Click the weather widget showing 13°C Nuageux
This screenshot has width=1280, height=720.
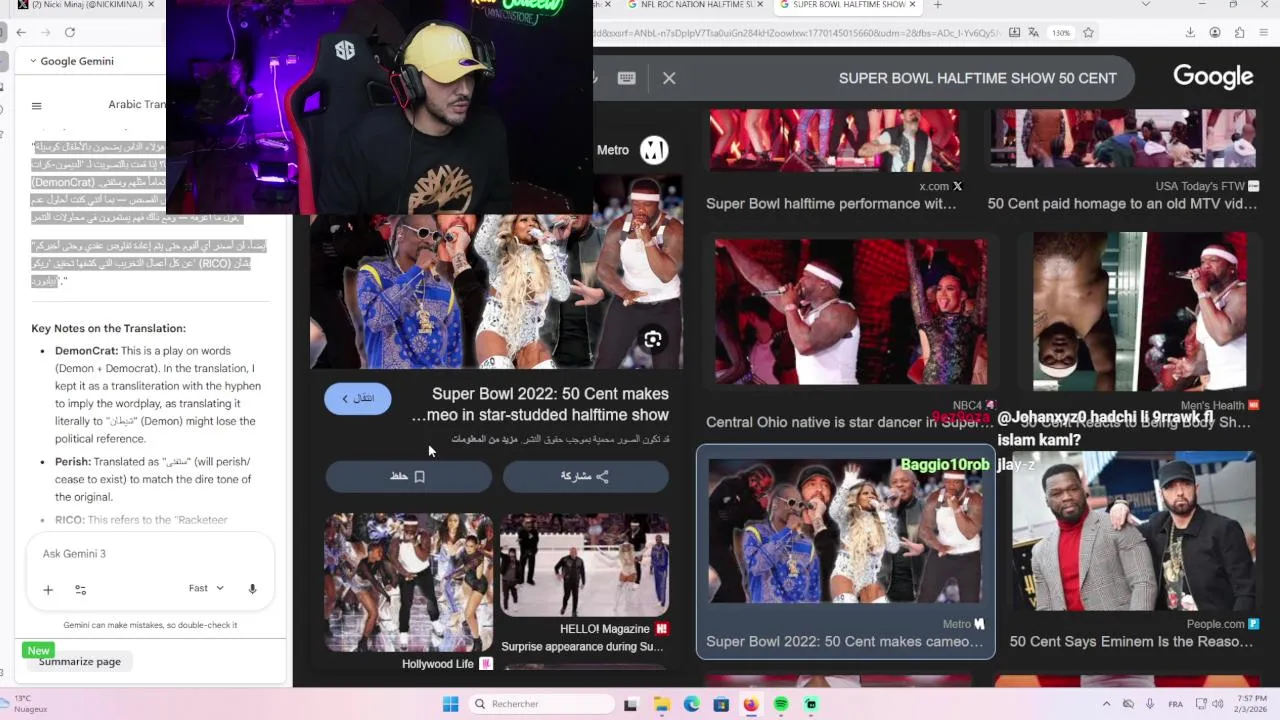coord(32,704)
